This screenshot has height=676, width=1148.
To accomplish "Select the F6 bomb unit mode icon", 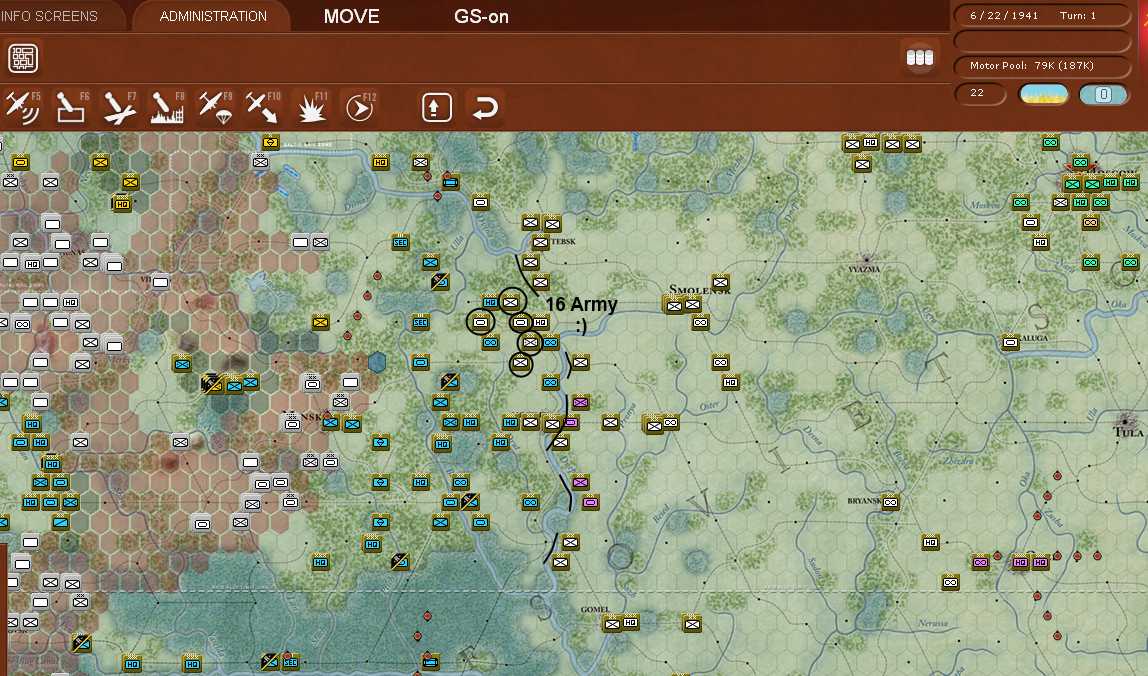I will click(x=72, y=108).
